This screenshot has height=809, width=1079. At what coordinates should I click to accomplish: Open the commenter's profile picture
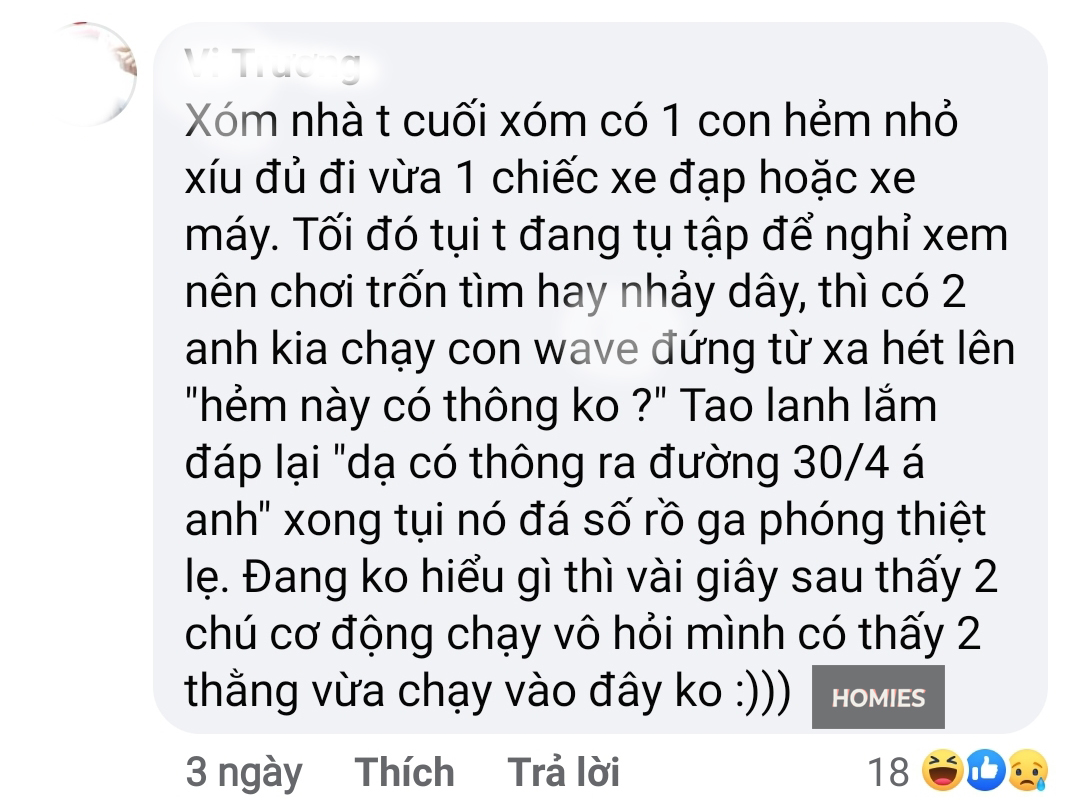pos(88,74)
